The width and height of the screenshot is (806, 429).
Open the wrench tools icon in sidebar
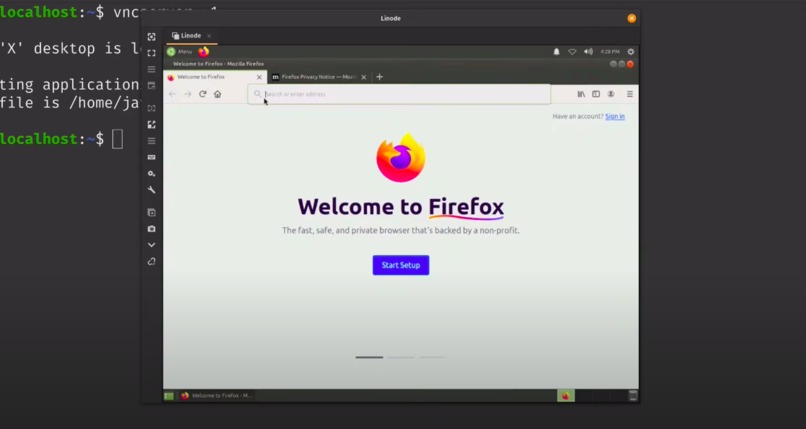coord(152,190)
